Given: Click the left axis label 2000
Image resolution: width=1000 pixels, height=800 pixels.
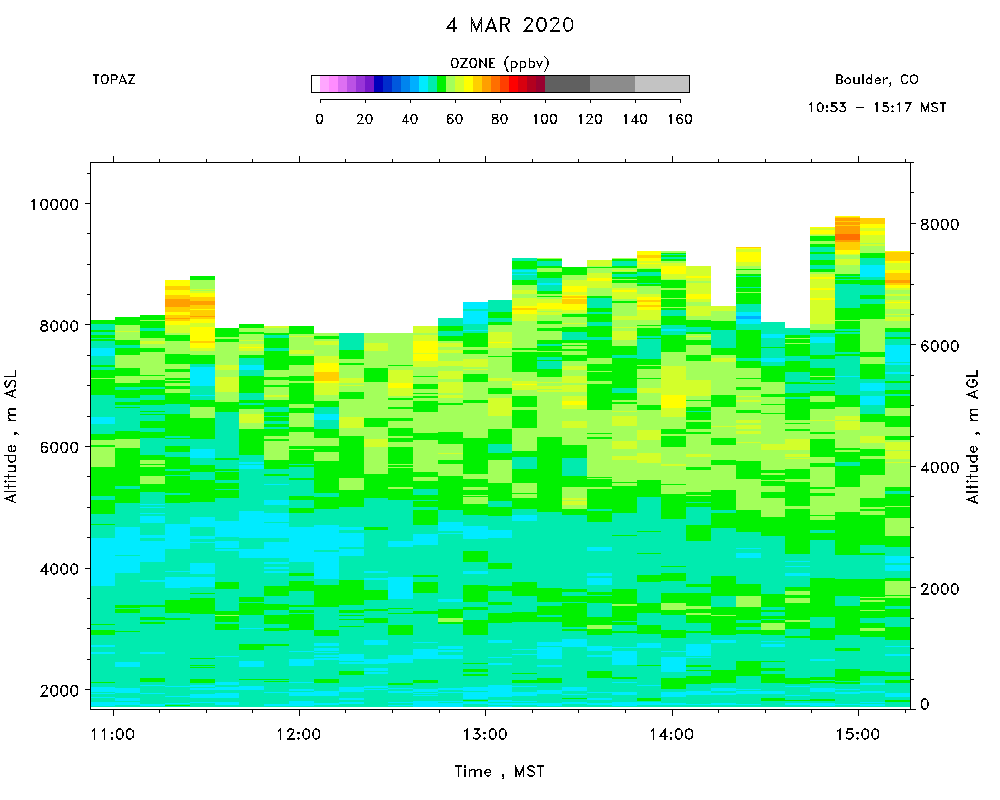Looking at the screenshot, I should coord(59,690).
